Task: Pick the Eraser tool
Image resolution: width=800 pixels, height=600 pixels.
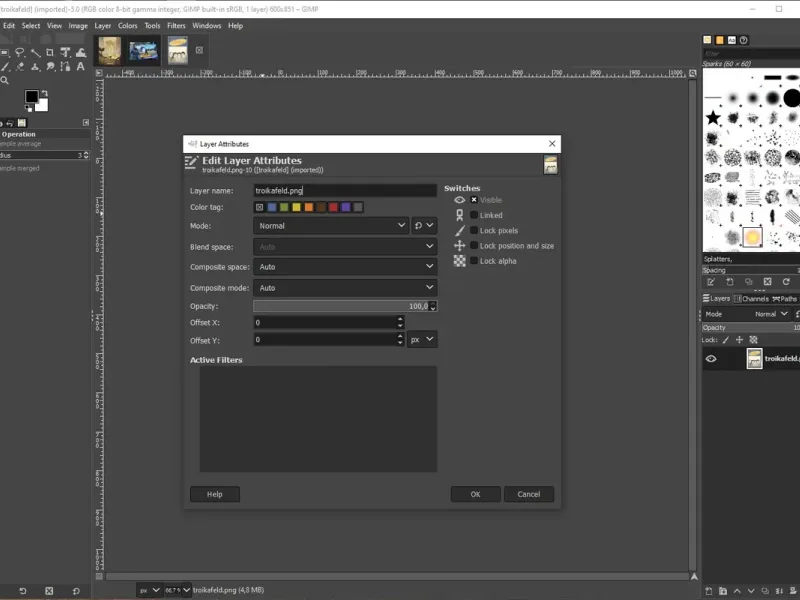Action: (20, 66)
